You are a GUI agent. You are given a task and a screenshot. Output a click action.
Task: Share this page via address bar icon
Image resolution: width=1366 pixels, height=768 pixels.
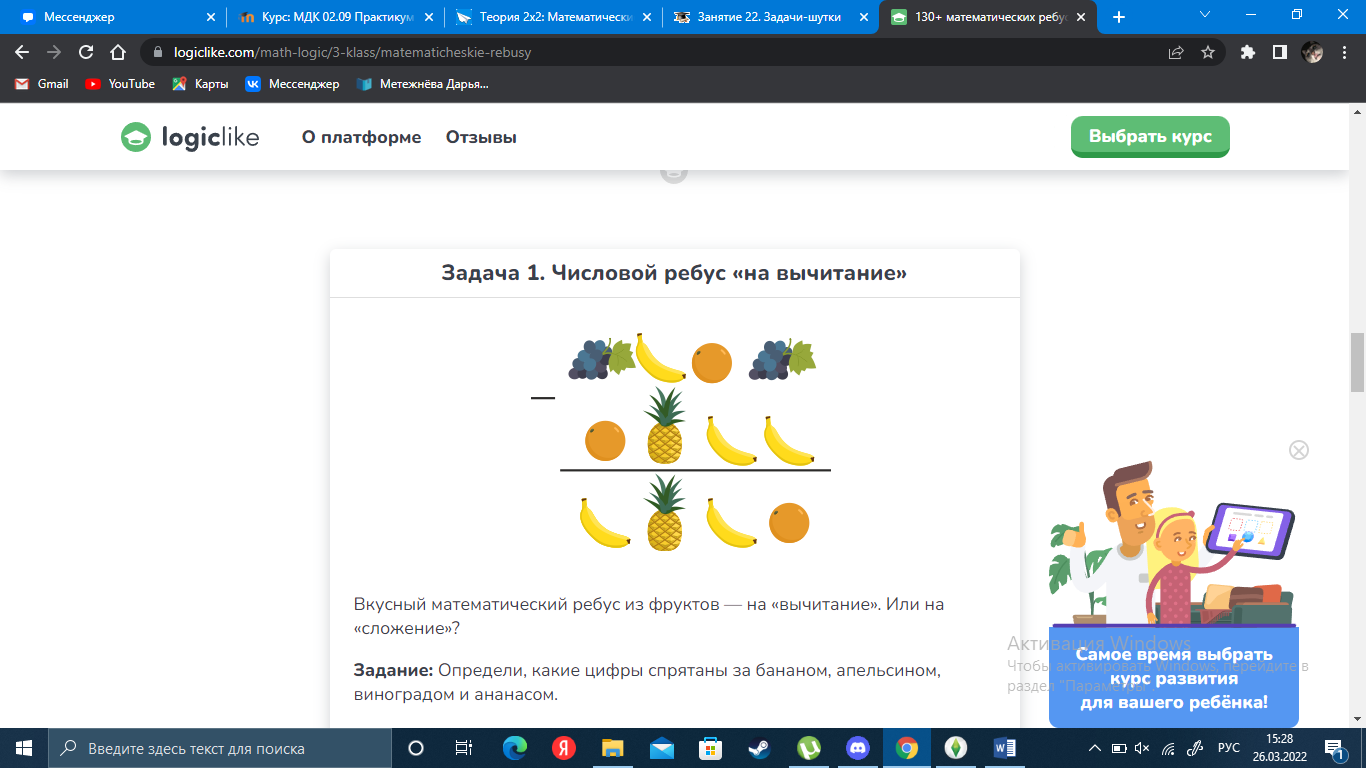click(1176, 52)
